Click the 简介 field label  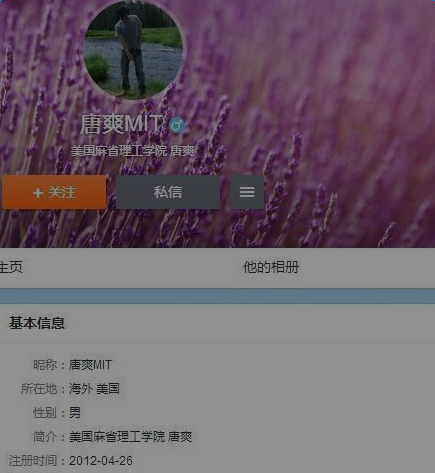tap(45, 437)
